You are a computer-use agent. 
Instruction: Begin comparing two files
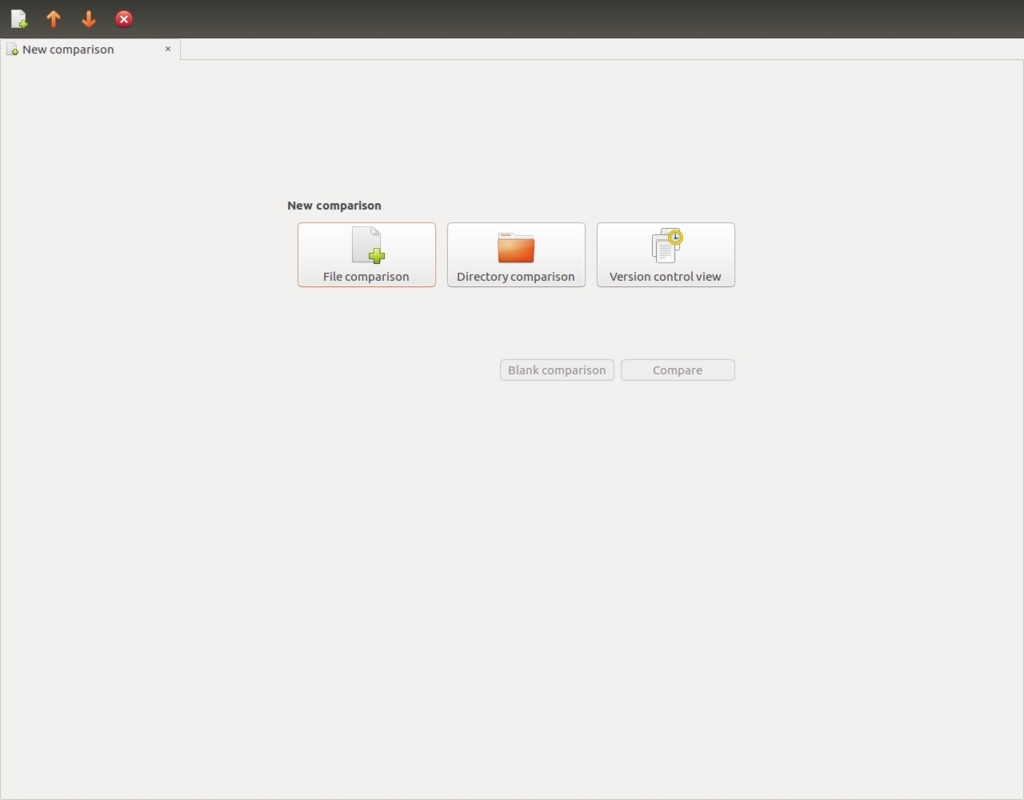coord(366,254)
